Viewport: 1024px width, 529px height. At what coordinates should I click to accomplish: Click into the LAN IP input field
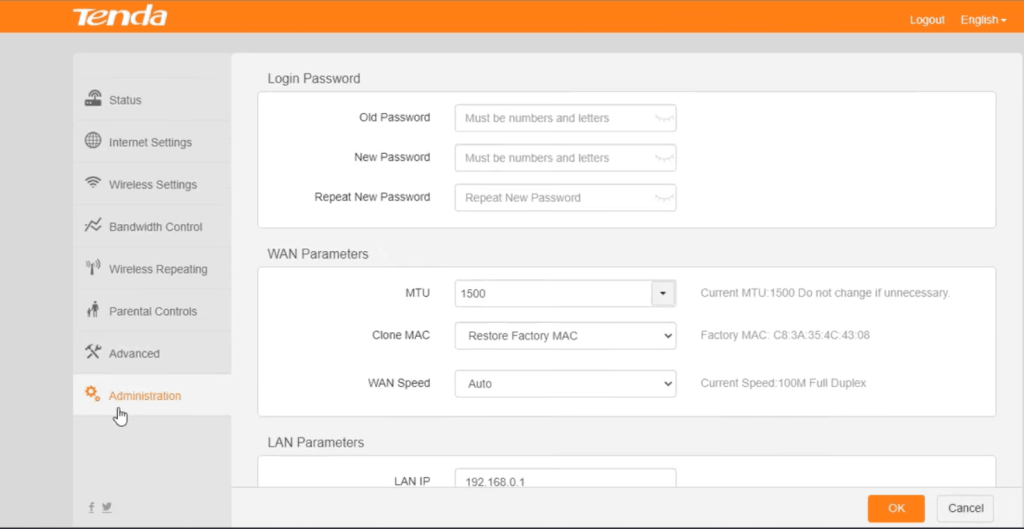565,480
